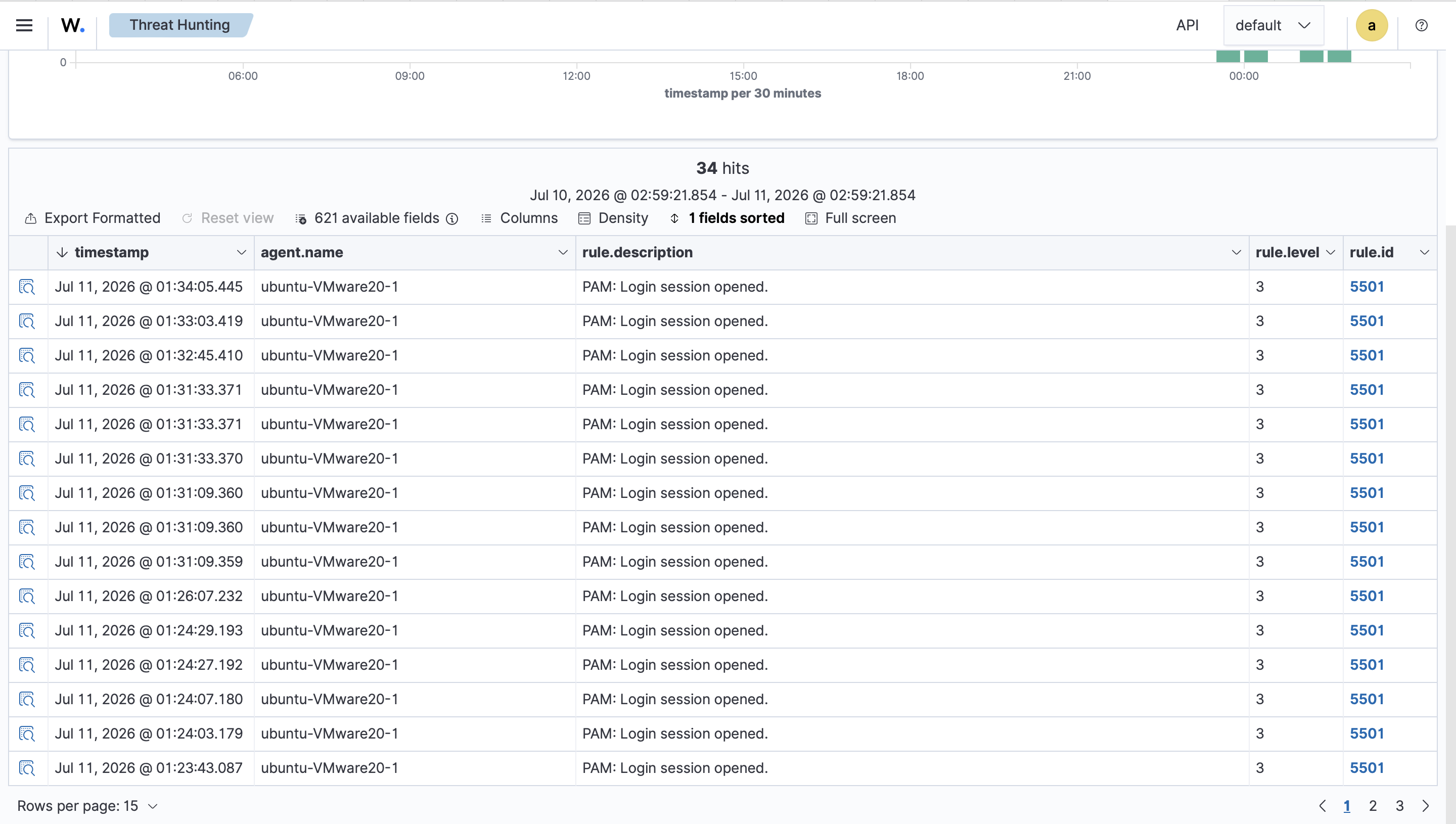1456x824 pixels.
Task: Click Export Formatted button
Action: click(93, 218)
